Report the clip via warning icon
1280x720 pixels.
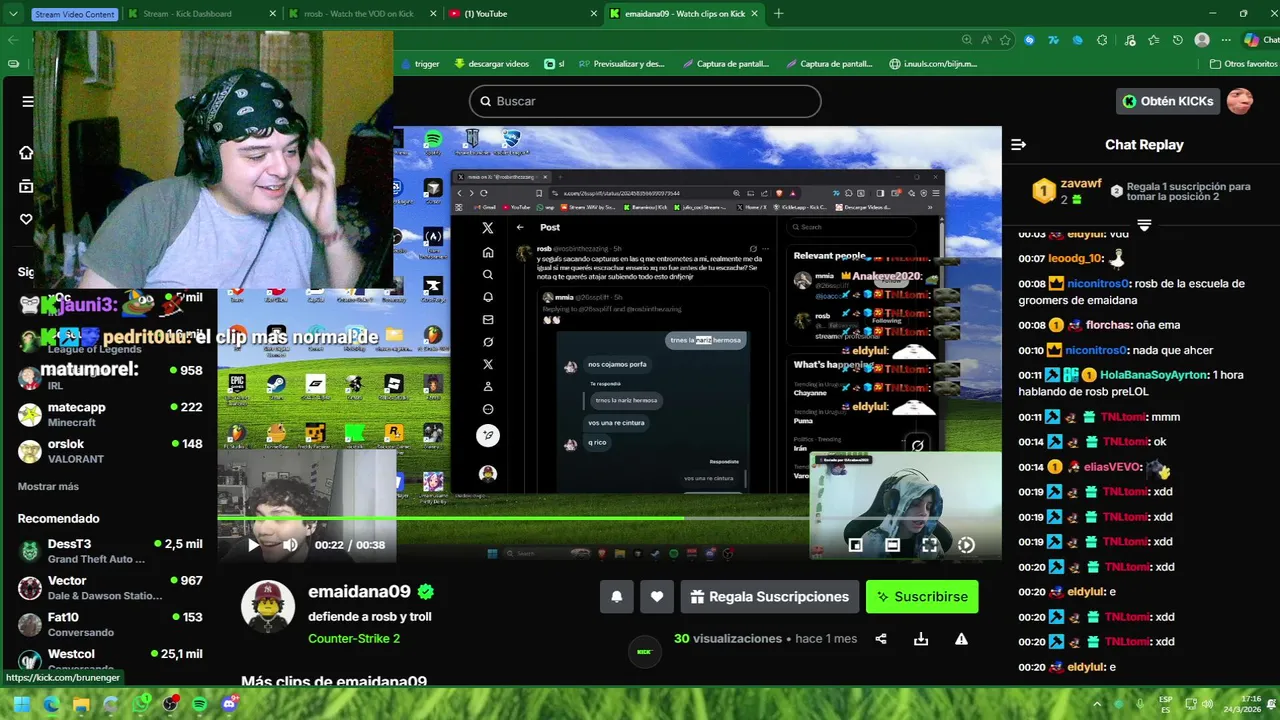tap(961, 639)
